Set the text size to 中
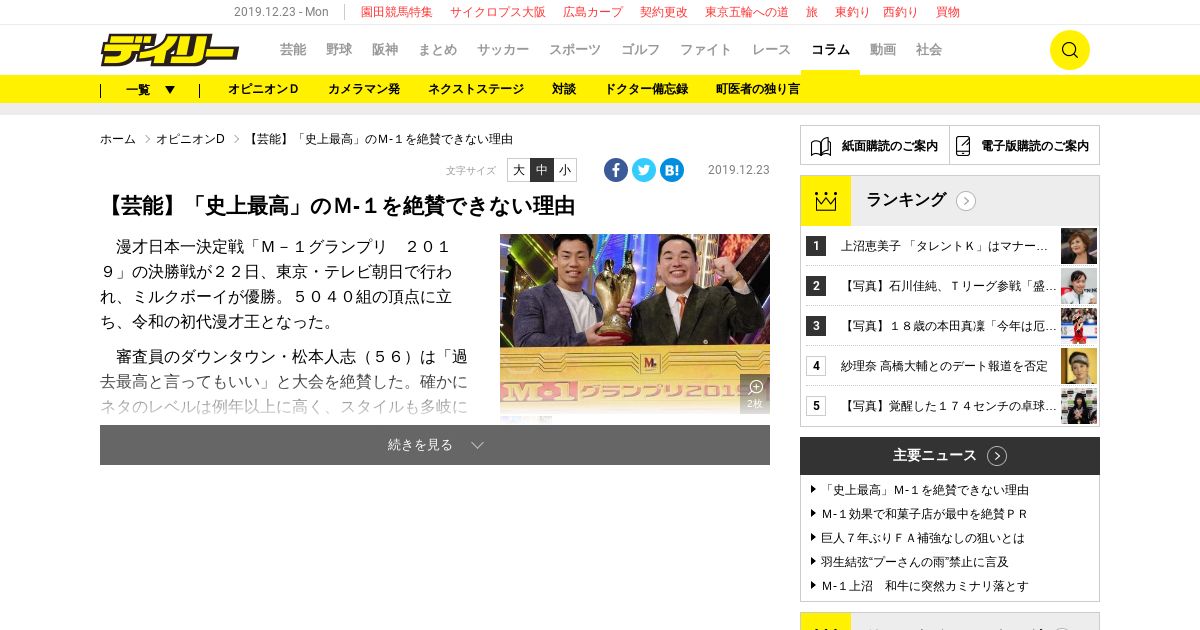The image size is (1200, 630). pyautogui.click(x=542, y=170)
